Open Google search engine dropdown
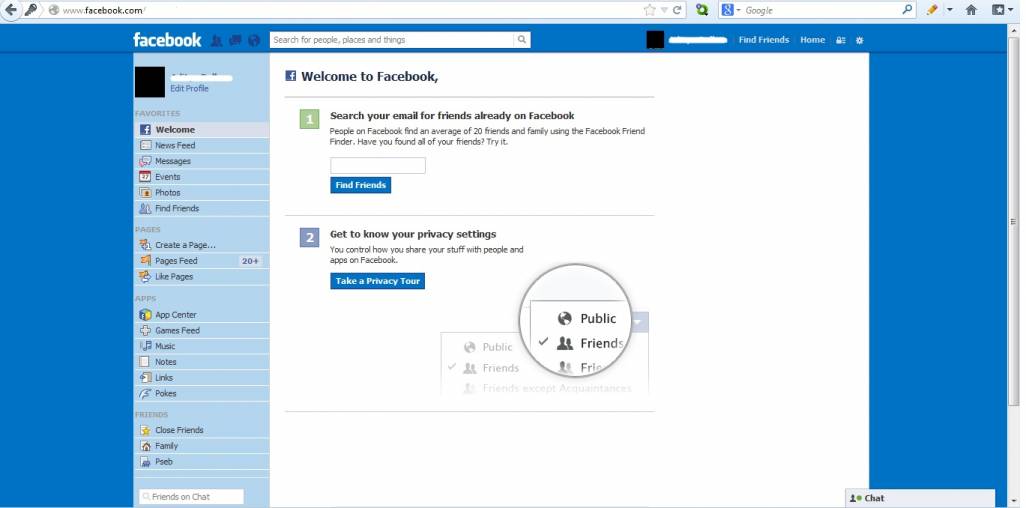 (731, 10)
